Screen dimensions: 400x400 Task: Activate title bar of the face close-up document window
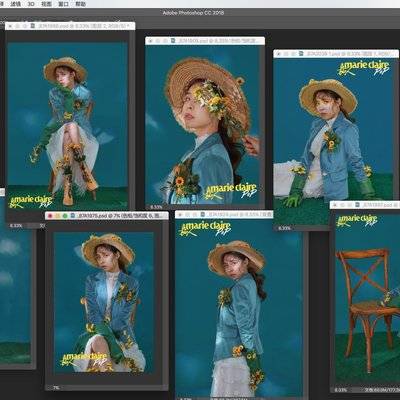point(205,41)
